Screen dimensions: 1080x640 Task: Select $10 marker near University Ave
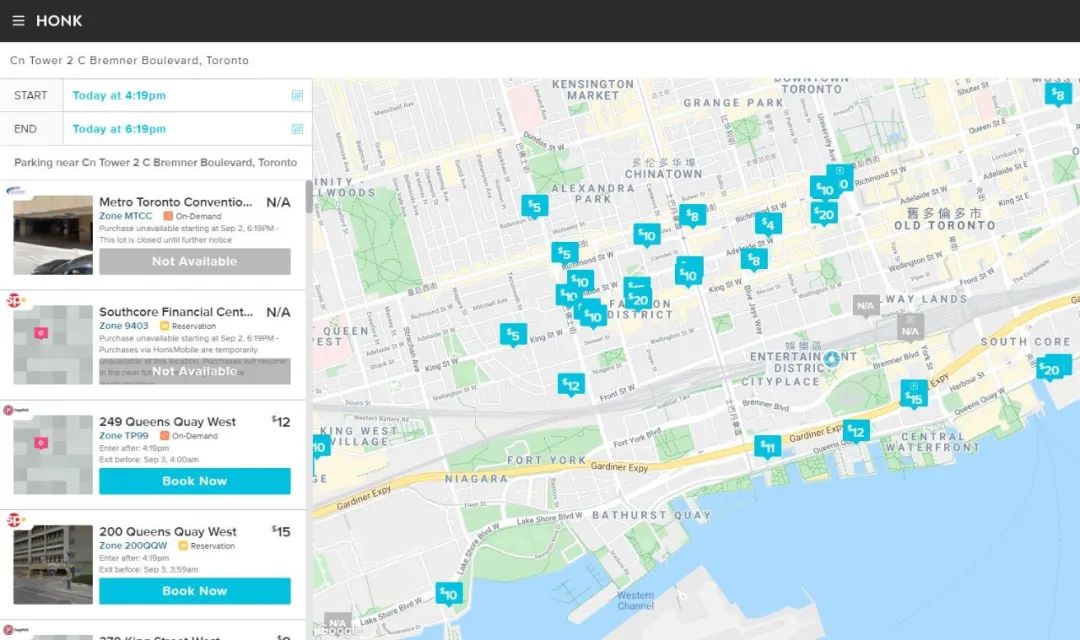click(x=824, y=189)
